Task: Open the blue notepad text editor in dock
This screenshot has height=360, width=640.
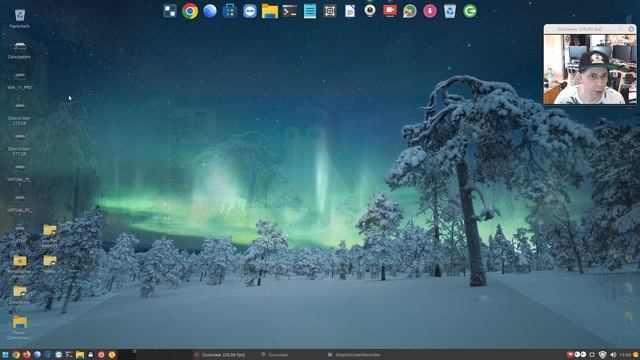Action: [310, 11]
